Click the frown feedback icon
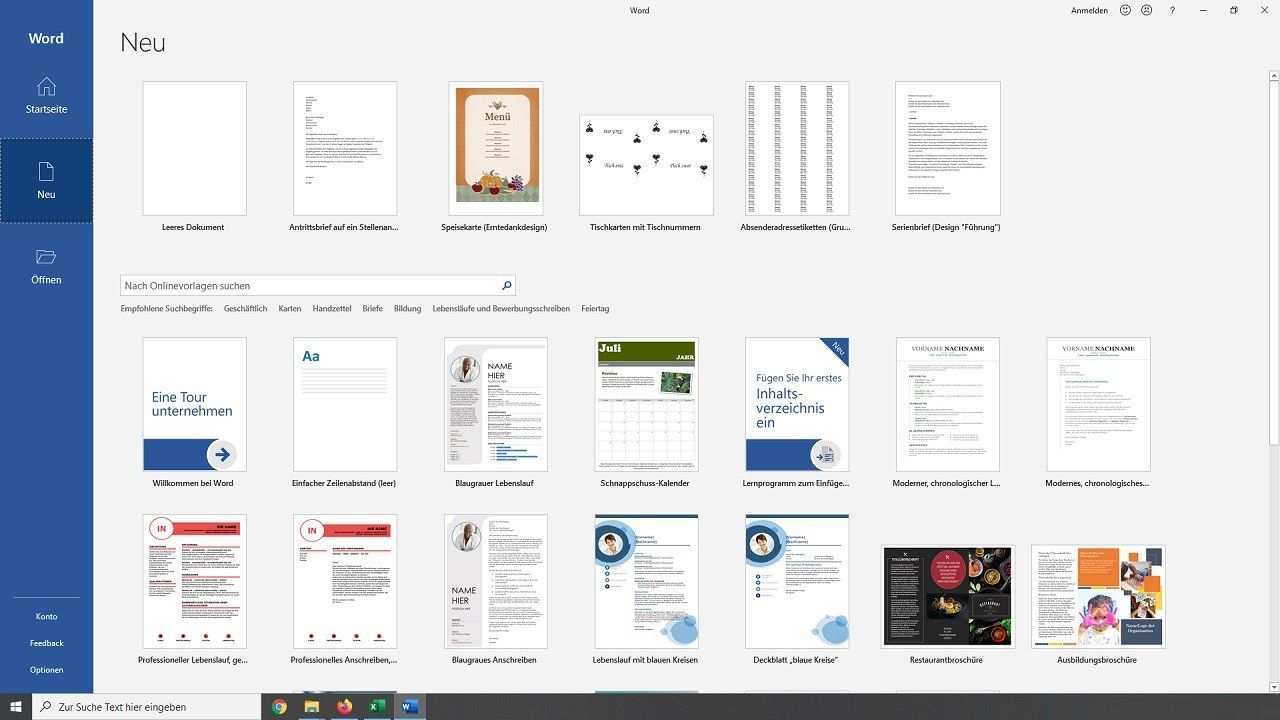 (x=1146, y=10)
